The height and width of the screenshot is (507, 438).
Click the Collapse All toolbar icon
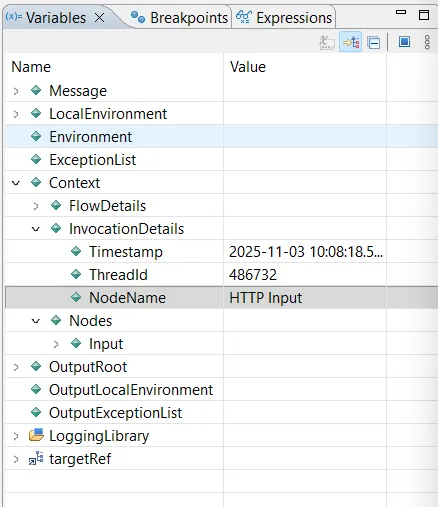374,43
